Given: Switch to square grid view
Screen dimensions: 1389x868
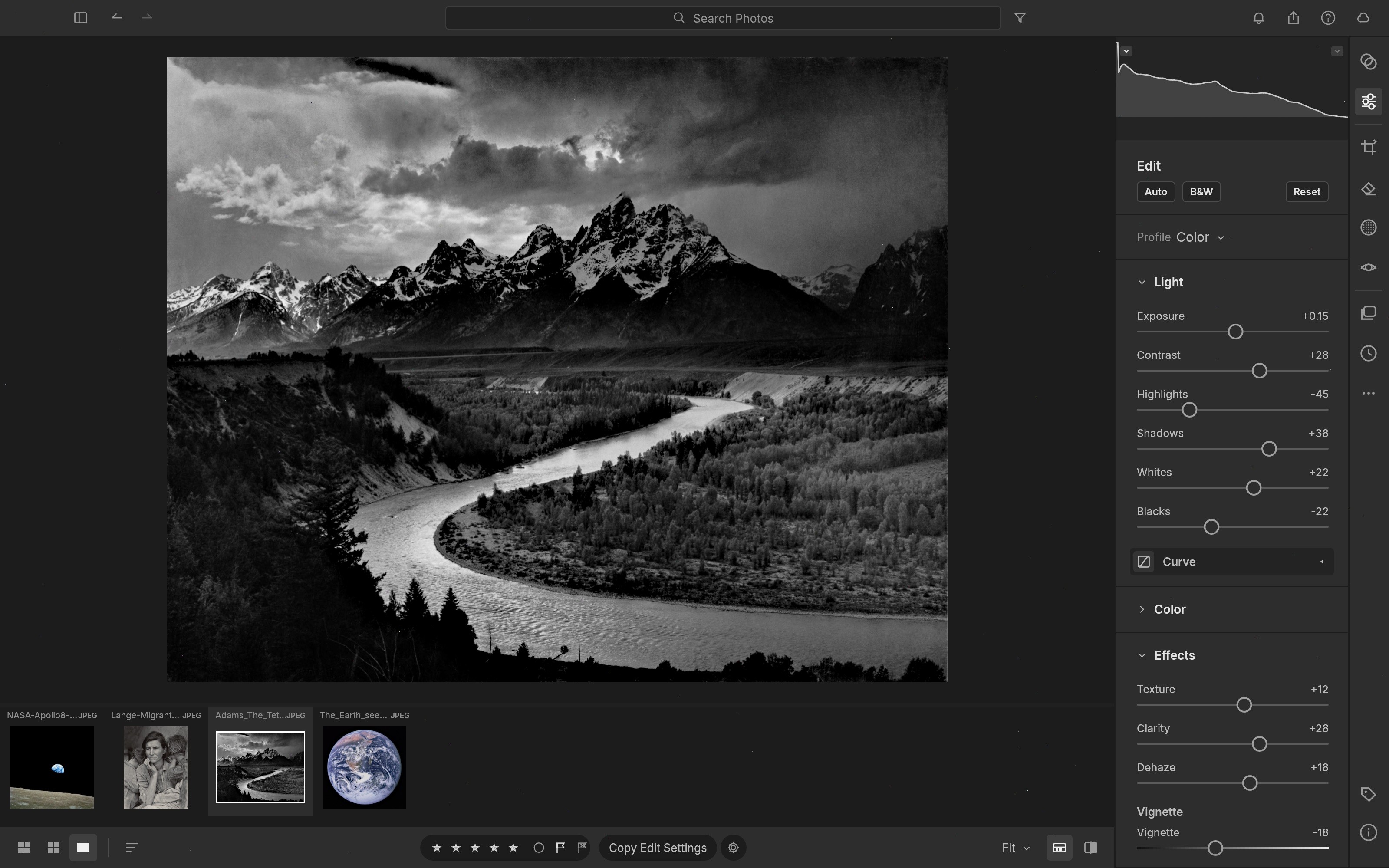Looking at the screenshot, I should click(53, 848).
